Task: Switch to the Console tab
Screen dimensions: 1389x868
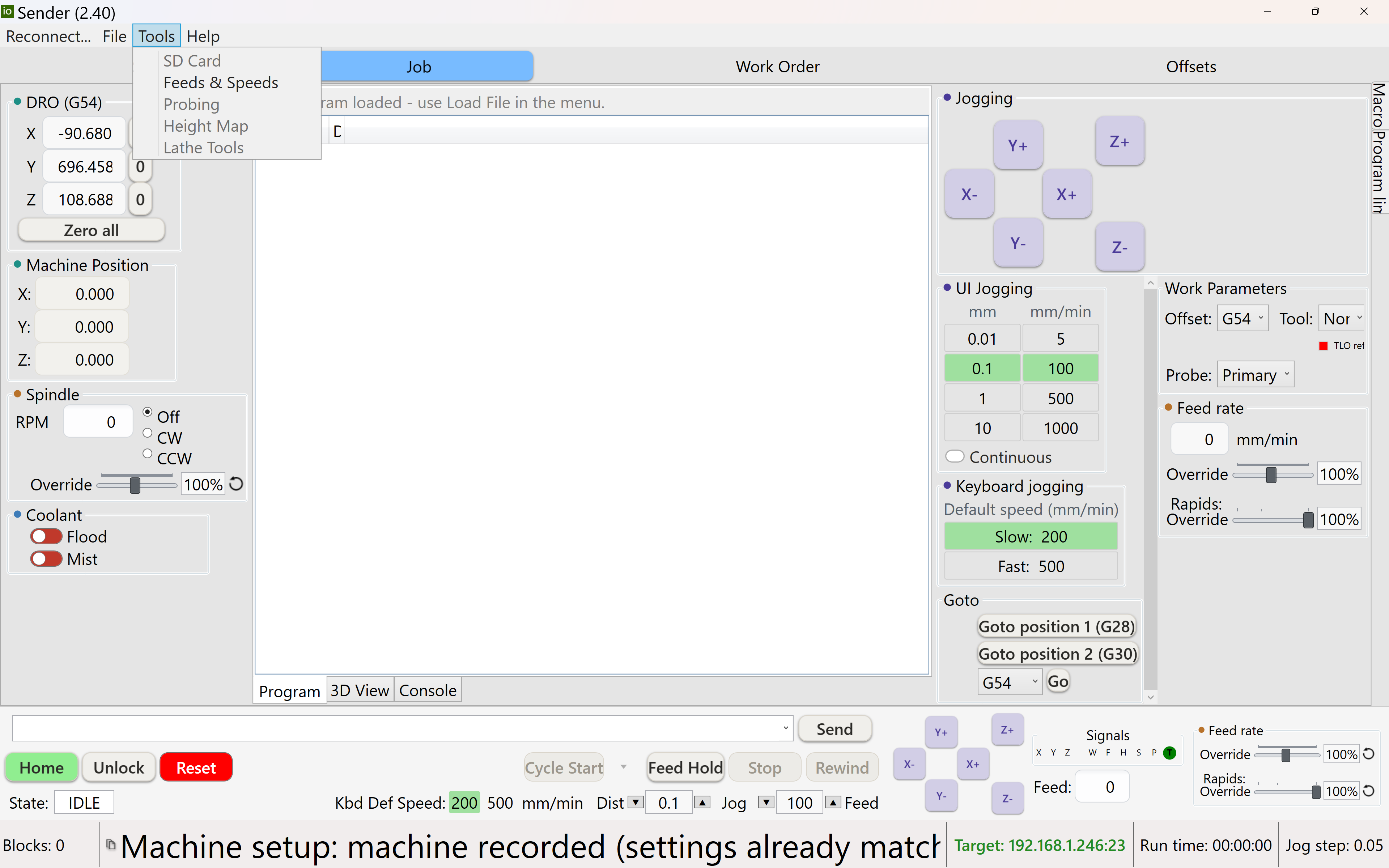Action: click(428, 690)
